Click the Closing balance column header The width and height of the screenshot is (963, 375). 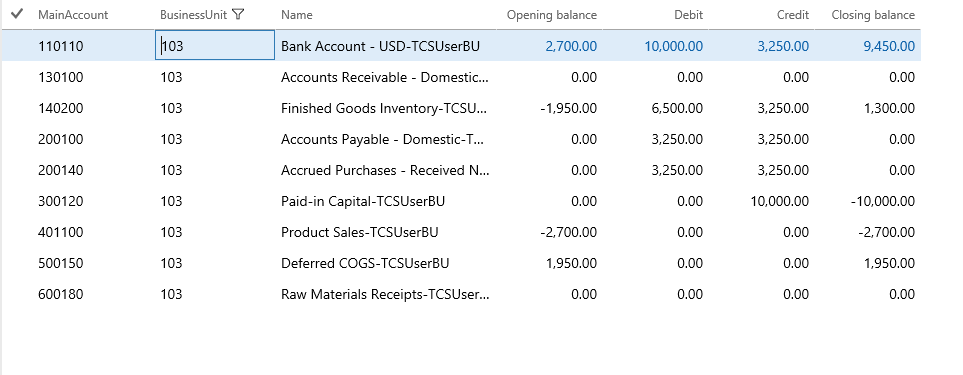(873, 15)
